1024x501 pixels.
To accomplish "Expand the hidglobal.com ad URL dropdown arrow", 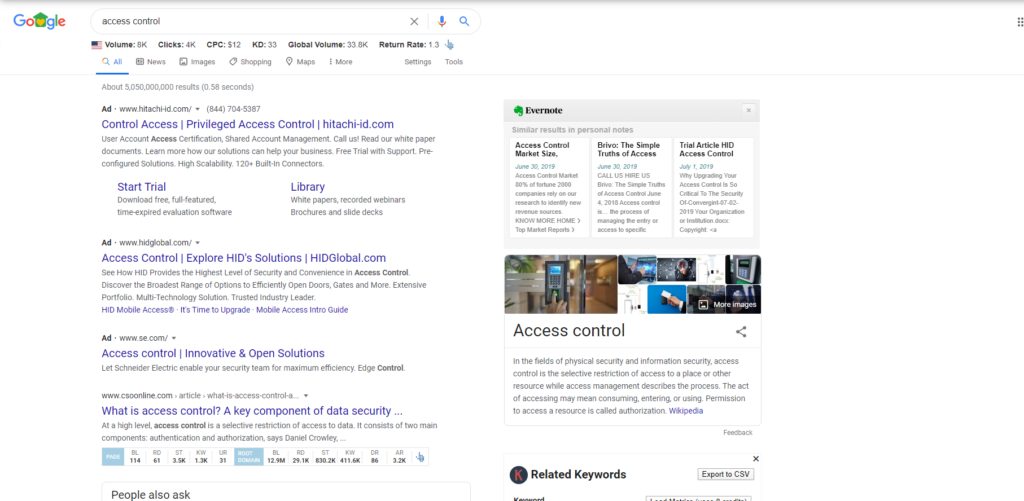I will (197, 243).
